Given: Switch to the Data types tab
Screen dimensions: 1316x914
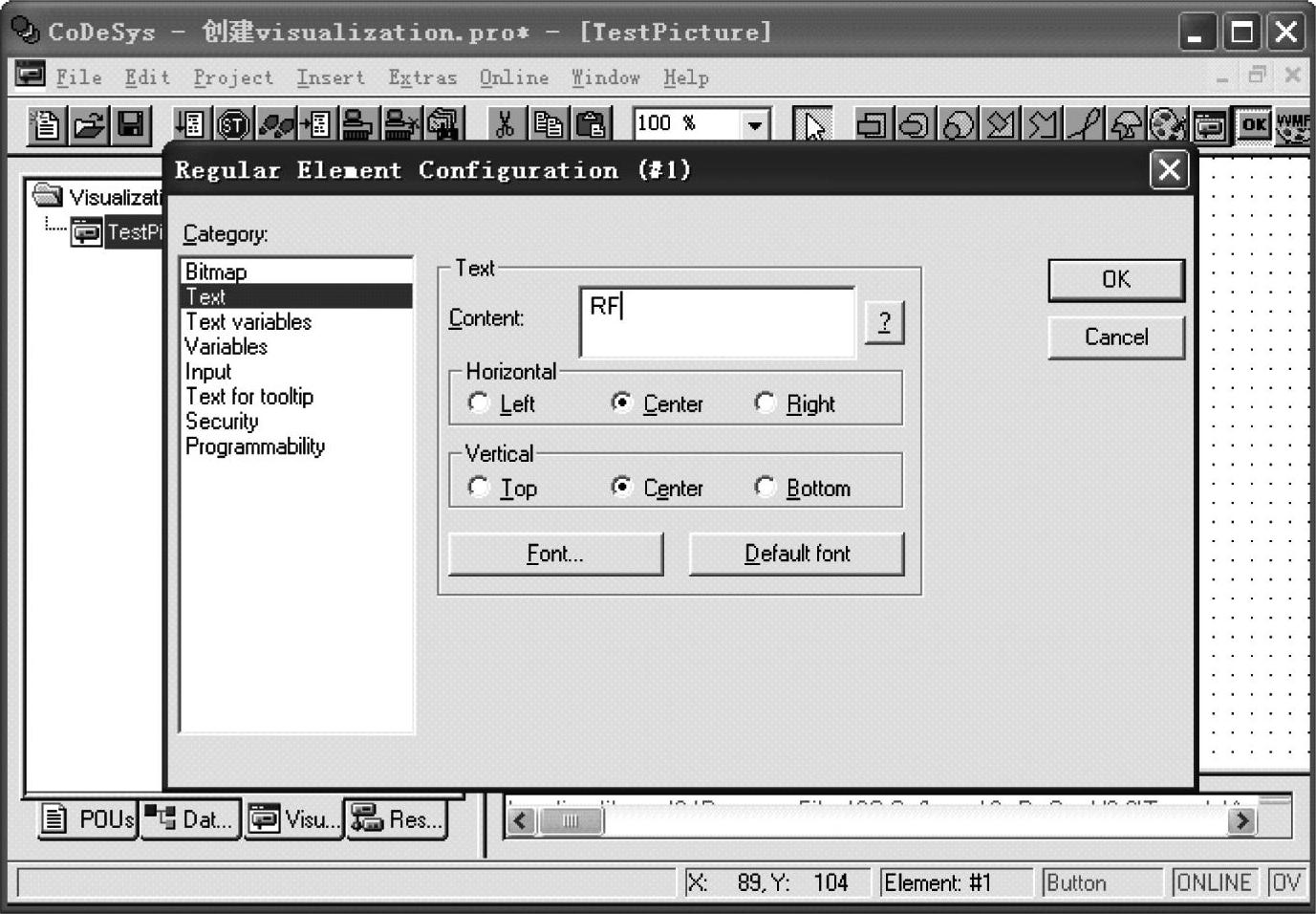Looking at the screenshot, I should [190, 819].
